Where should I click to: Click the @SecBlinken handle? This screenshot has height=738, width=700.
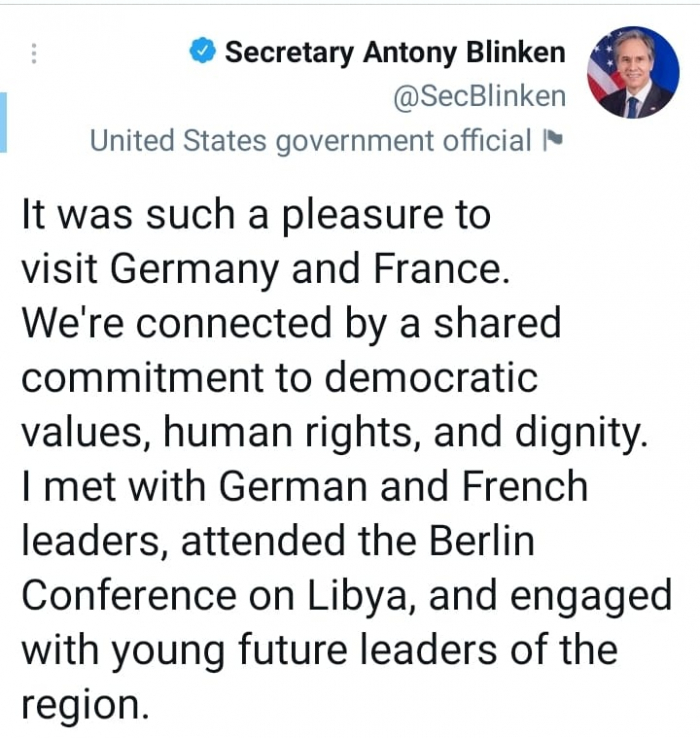(480, 97)
